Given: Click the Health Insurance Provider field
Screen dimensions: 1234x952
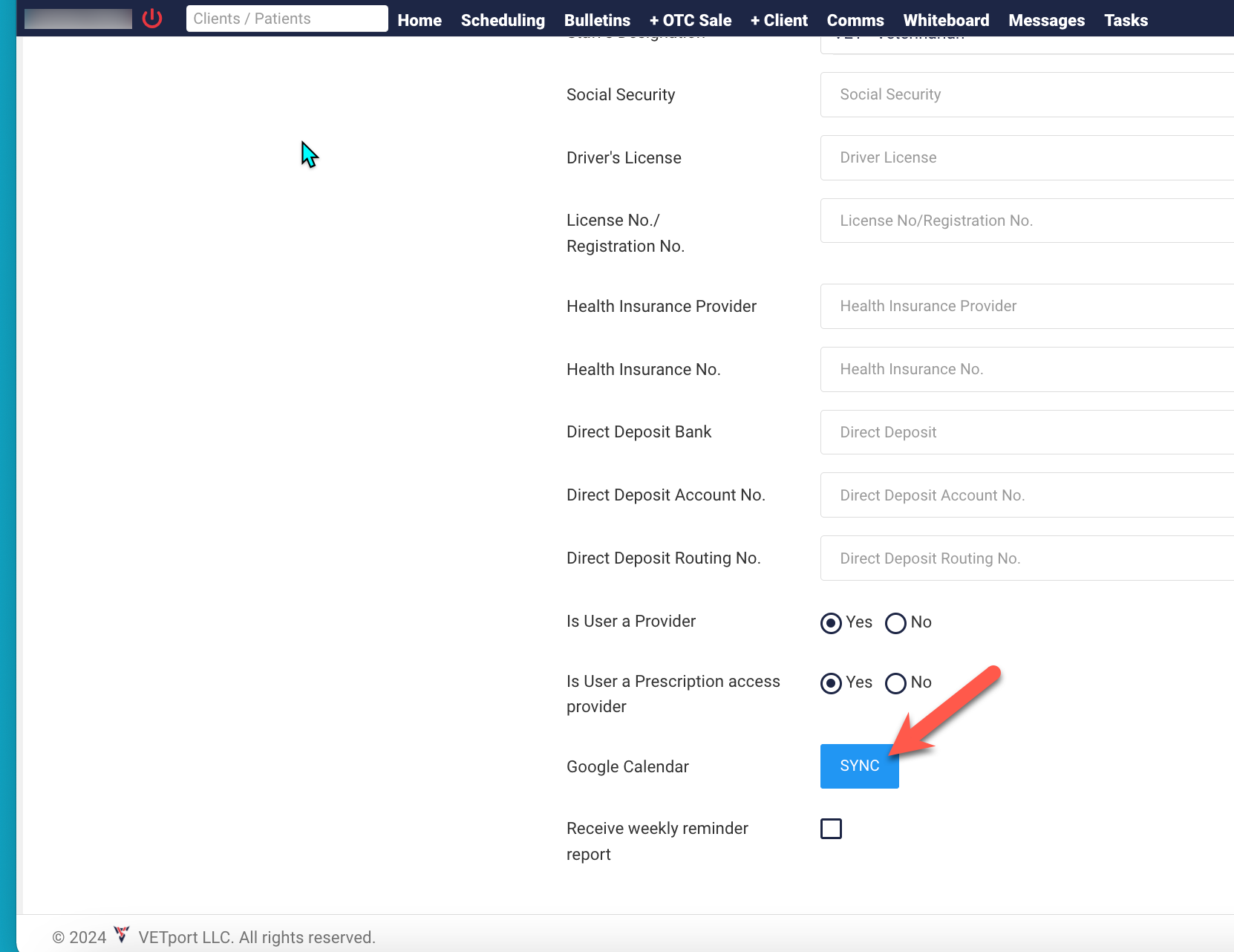Looking at the screenshot, I should (x=1026, y=306).
